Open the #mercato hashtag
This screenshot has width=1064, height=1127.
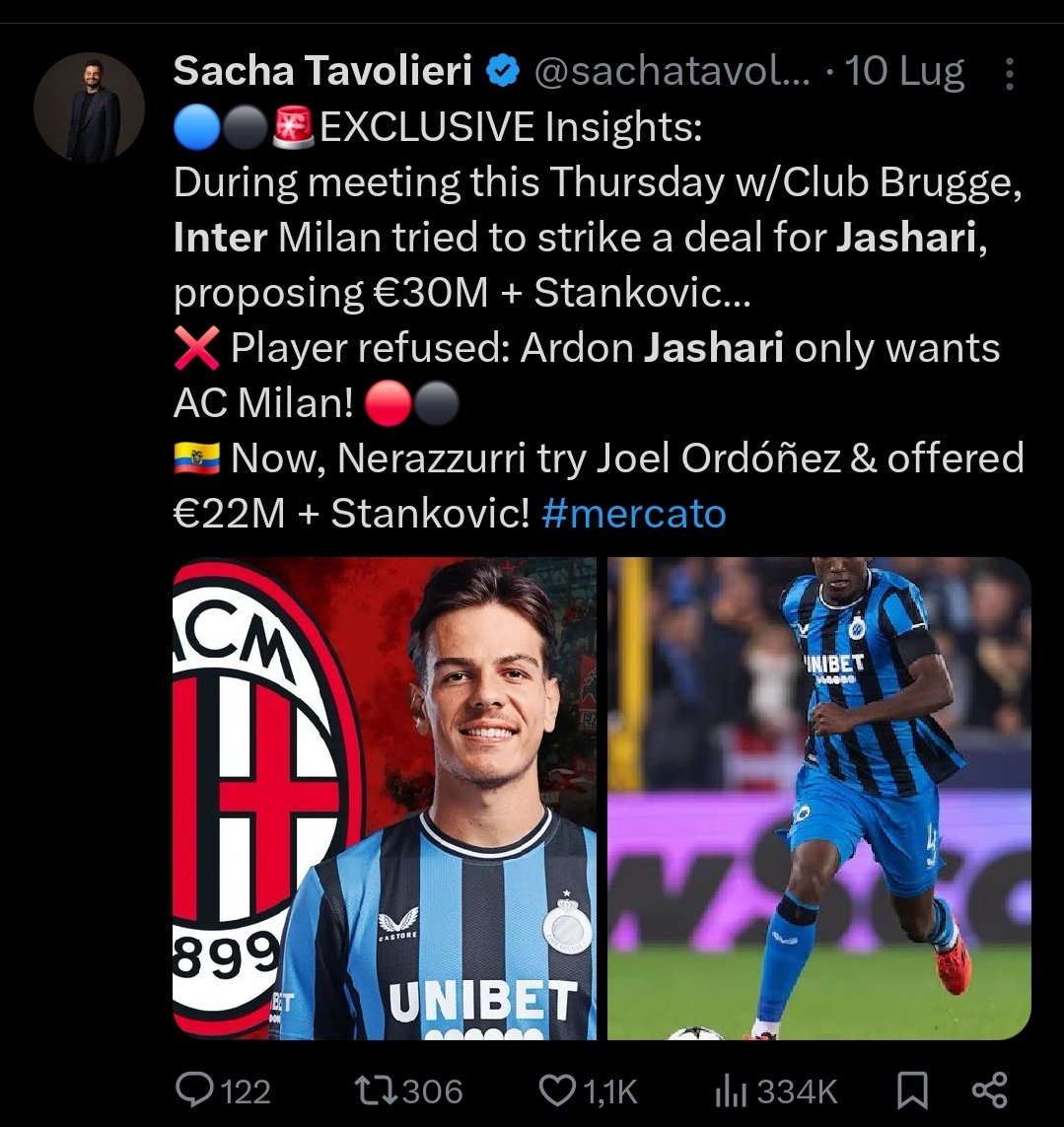tap(634, 514)
